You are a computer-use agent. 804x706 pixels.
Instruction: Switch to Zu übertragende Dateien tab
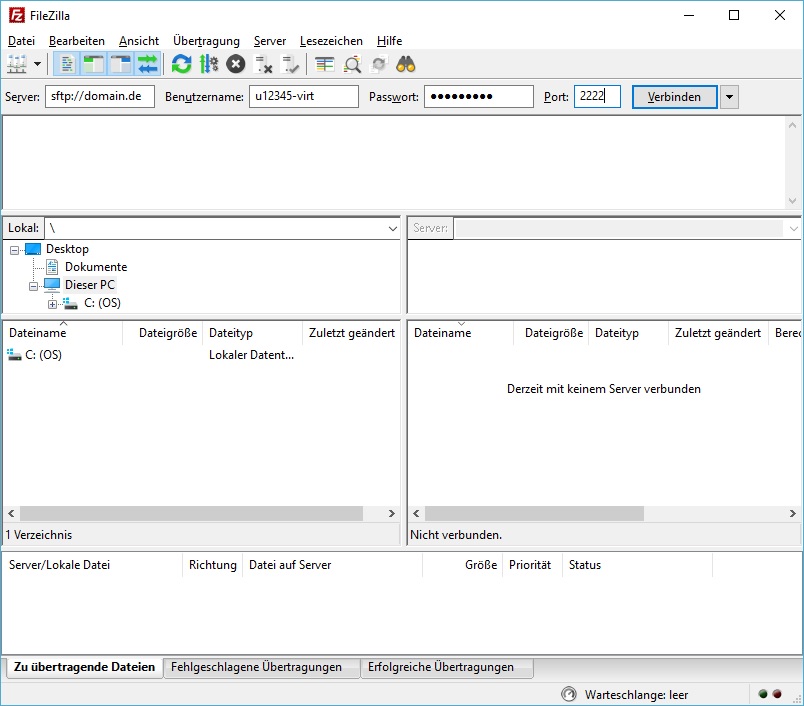tap(85, 667)
